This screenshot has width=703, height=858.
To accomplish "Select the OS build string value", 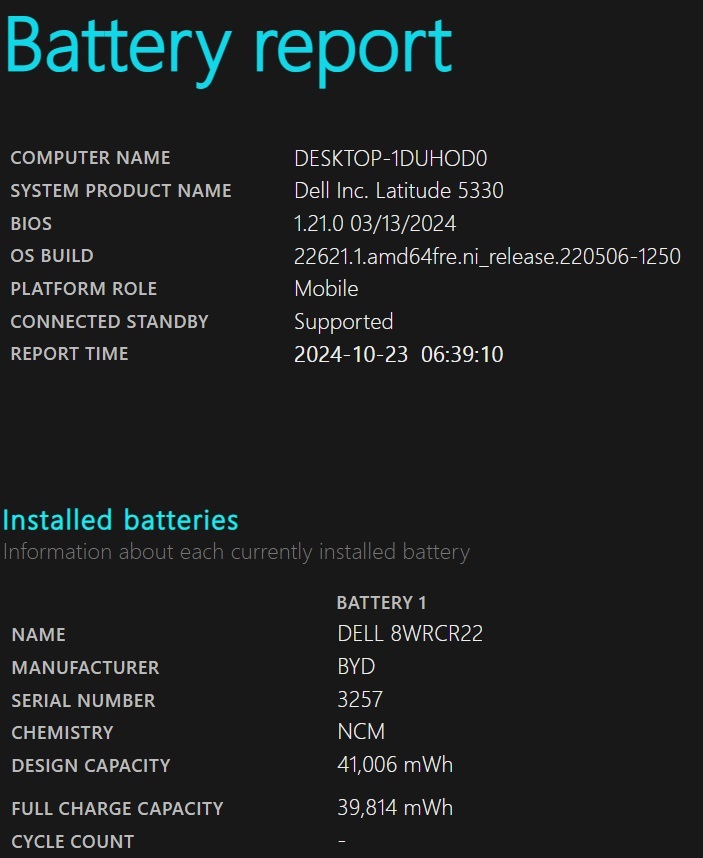I will [487, 256].
